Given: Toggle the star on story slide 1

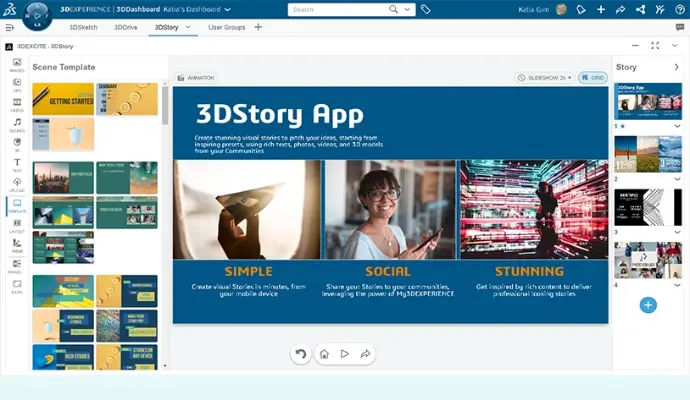Looking at the screenshot, I should pyautogui.click(x=622, y=126).
